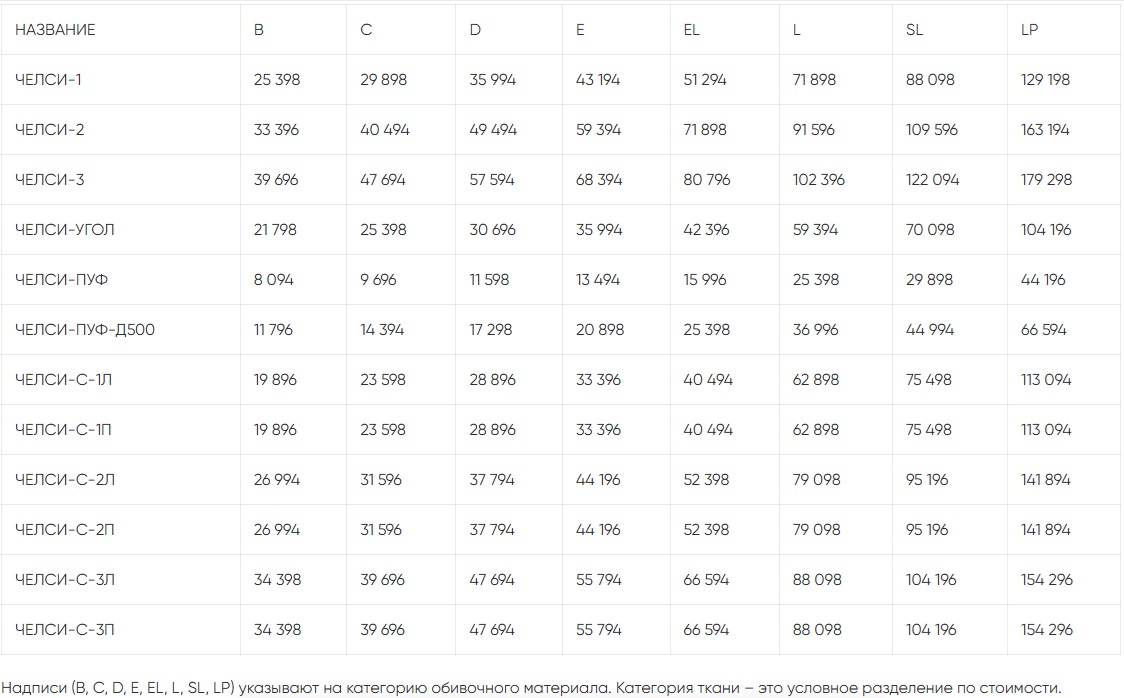
Task: Select the SL column header
Action: [914, 30]
